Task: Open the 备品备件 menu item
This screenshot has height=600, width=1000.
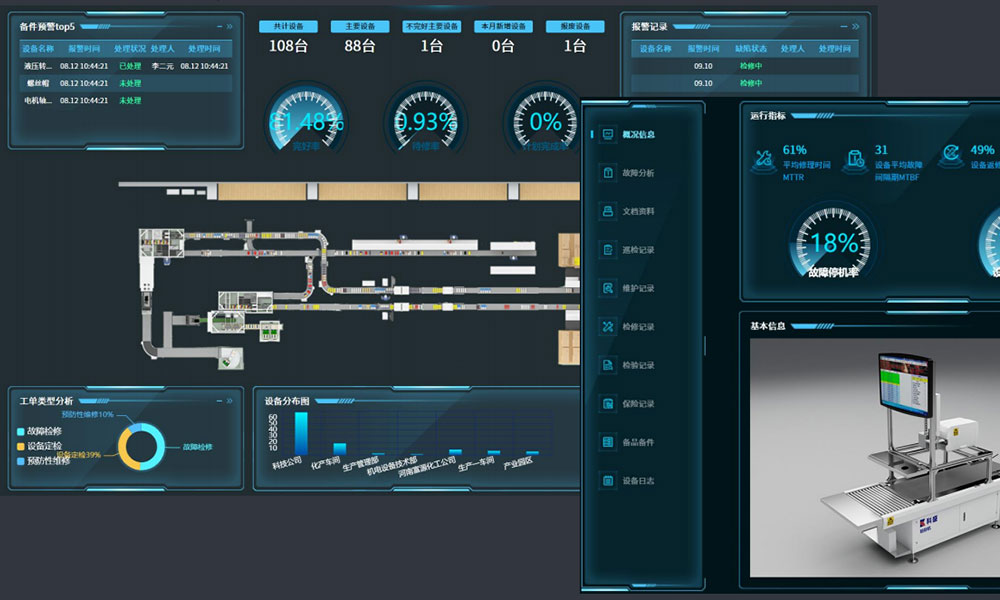Action: 638,442
